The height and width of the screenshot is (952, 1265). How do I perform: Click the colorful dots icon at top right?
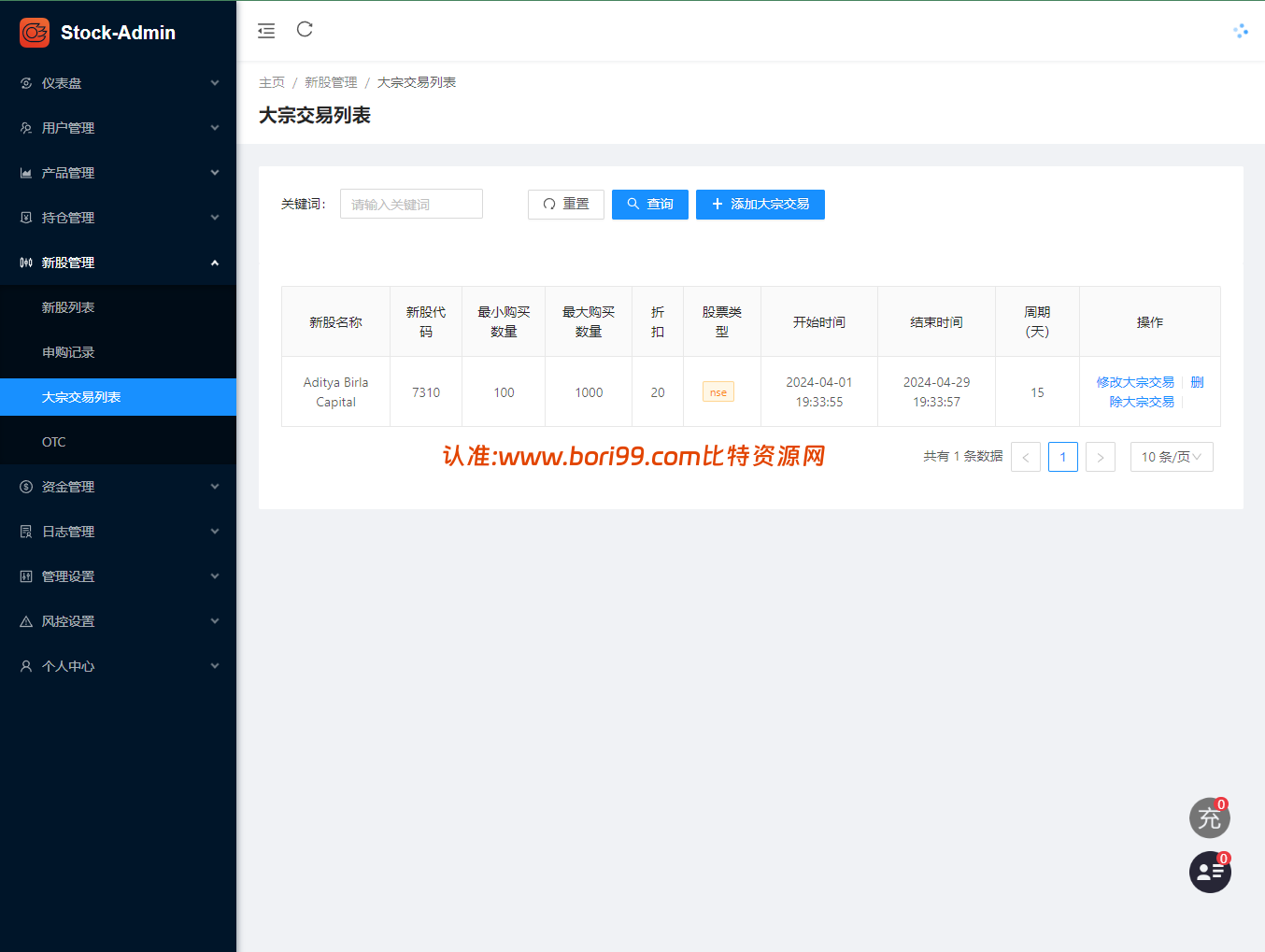1241,31
